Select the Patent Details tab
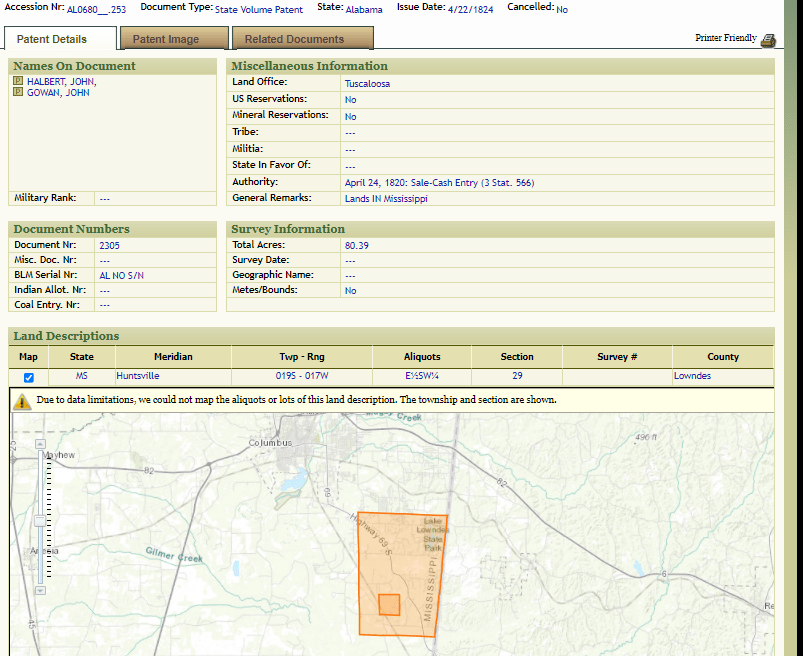803x656 pixels. 52,39
